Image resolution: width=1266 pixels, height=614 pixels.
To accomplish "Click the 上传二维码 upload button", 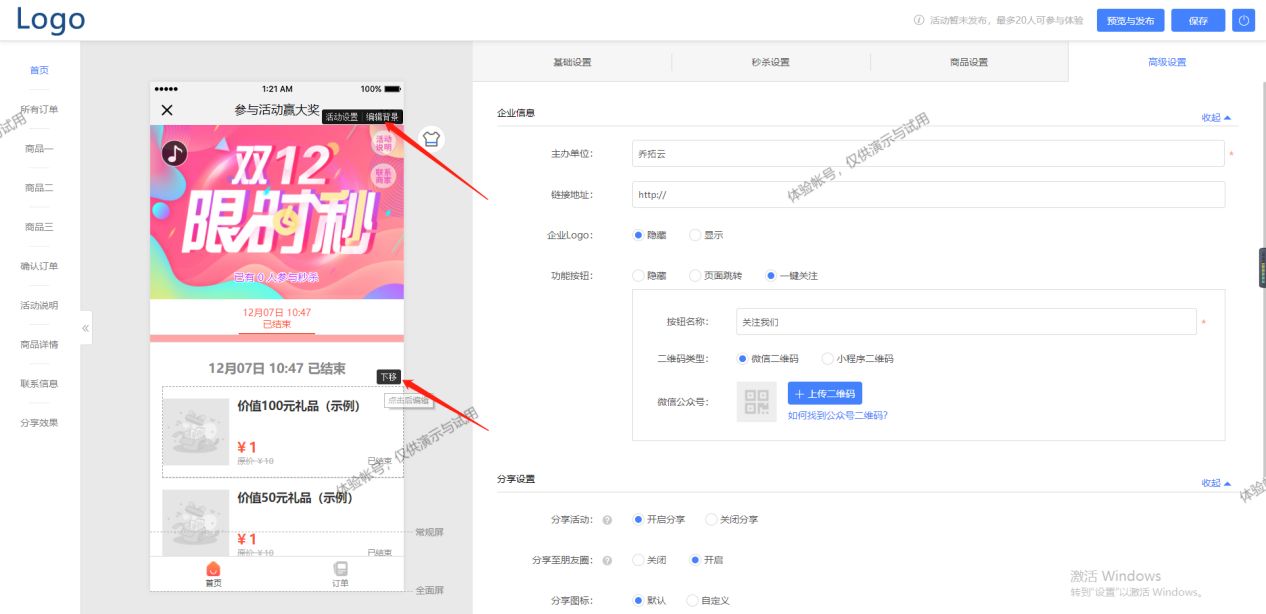I will click(824, 393).
